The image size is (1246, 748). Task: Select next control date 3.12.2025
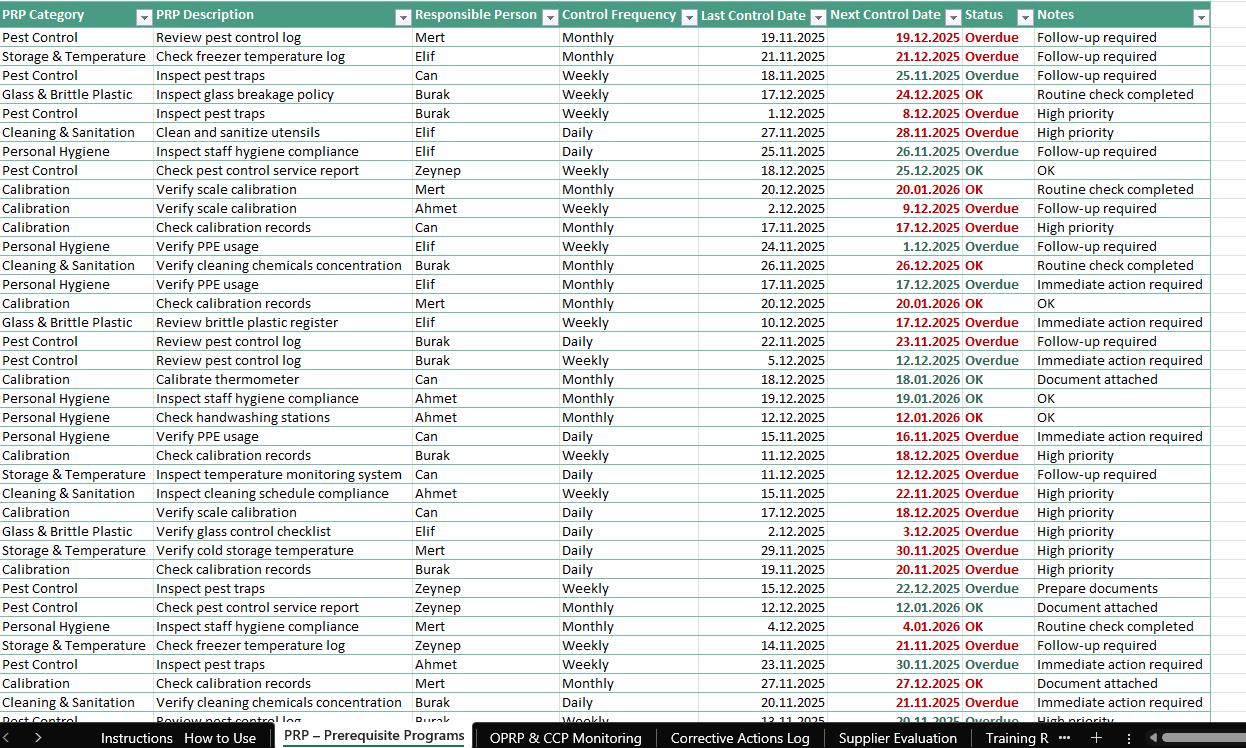895,531
